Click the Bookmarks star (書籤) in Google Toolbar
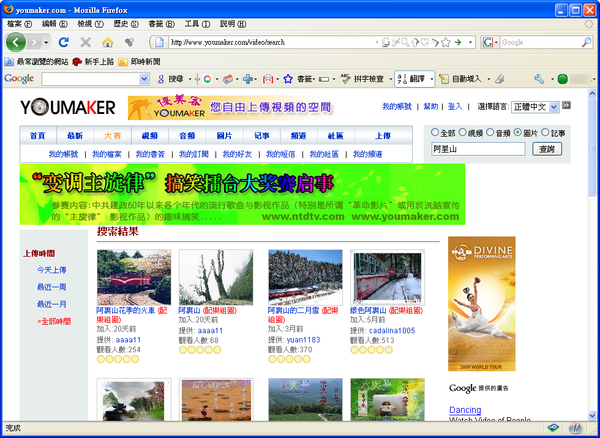The width and height of the screenshot is (600, 438). [288, 79]
